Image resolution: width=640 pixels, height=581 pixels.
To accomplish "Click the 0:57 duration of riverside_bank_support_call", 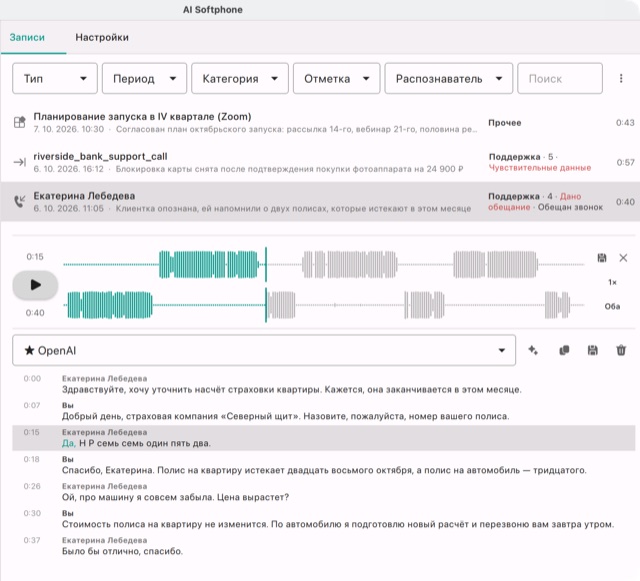I will [x=625, y=163].
